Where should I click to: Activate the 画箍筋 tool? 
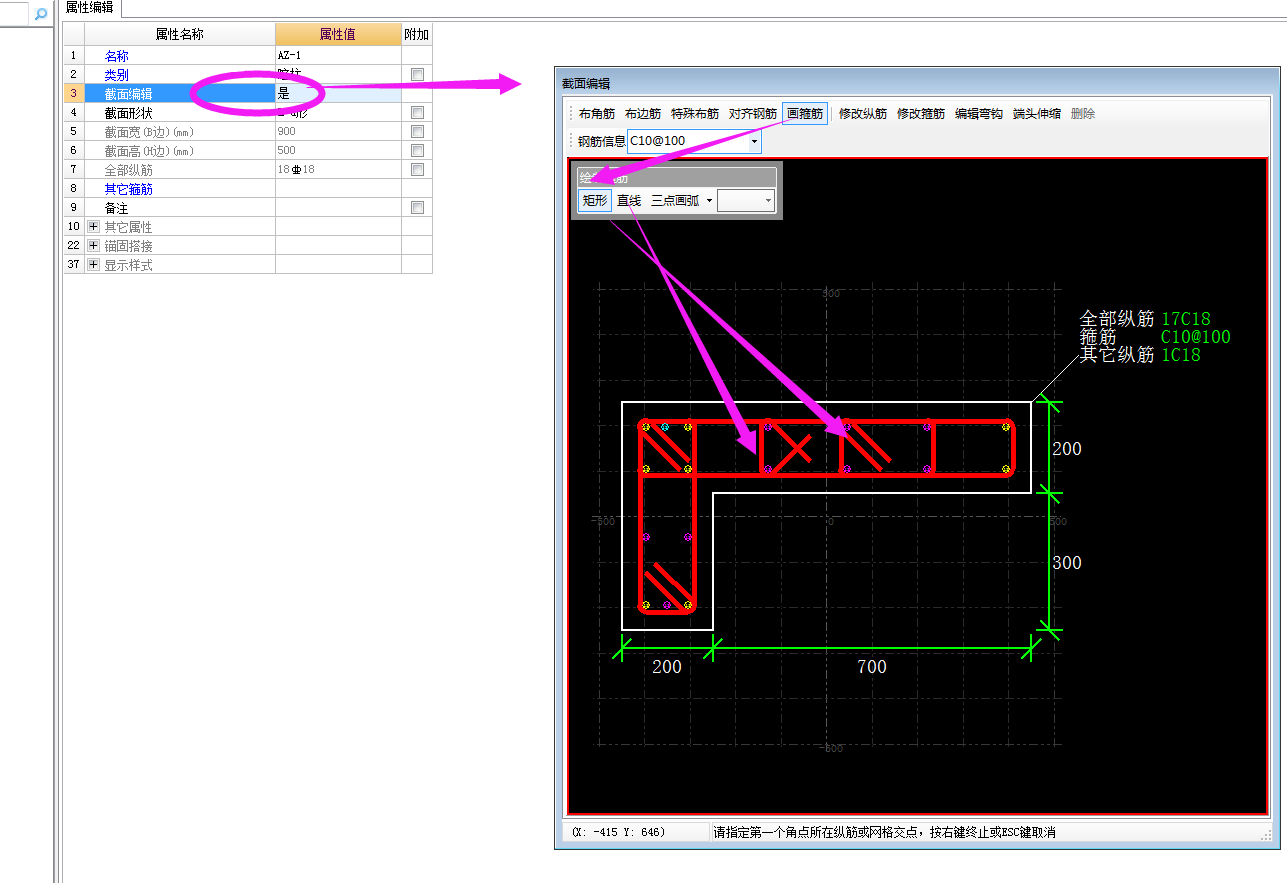[x=805, y=114]
